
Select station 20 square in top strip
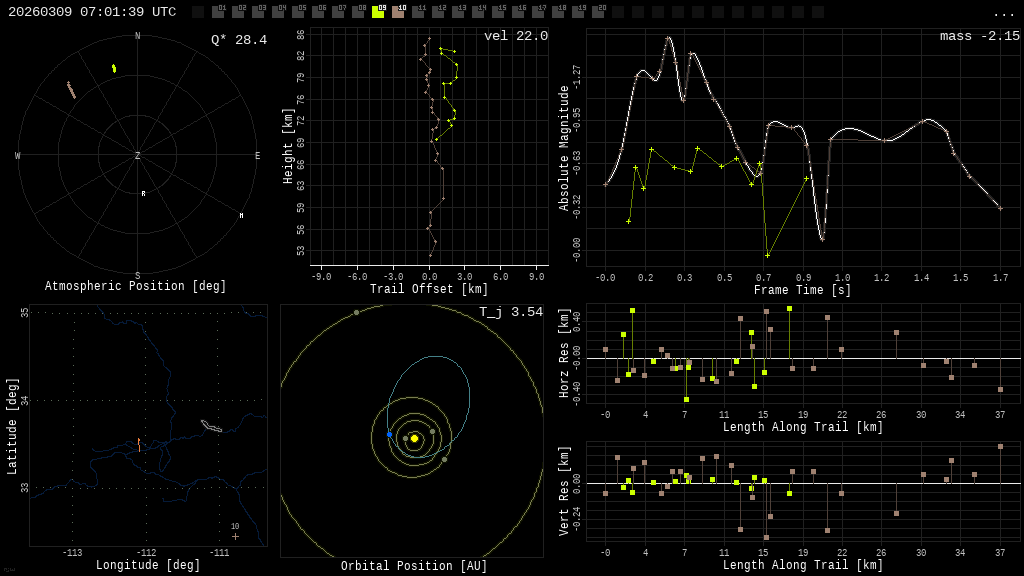coord(598,12)
